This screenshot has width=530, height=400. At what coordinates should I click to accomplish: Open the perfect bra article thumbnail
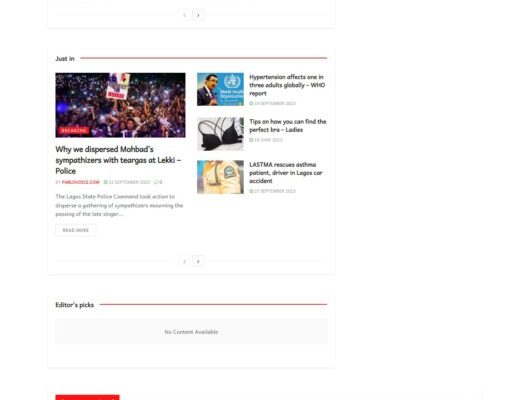tap(220, 134)
